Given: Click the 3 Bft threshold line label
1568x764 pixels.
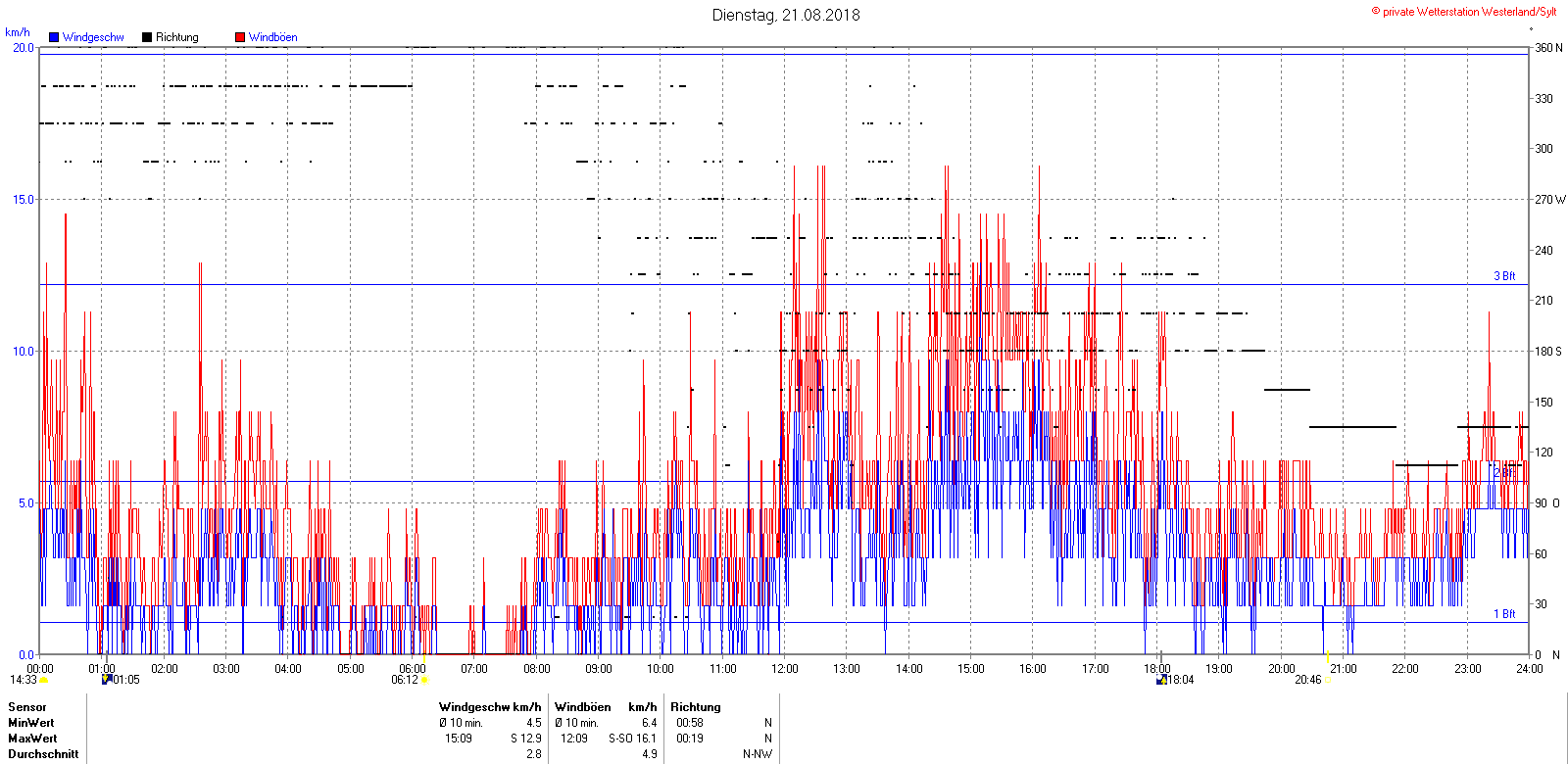Looking at the screenshot, I should point(1504,276).
